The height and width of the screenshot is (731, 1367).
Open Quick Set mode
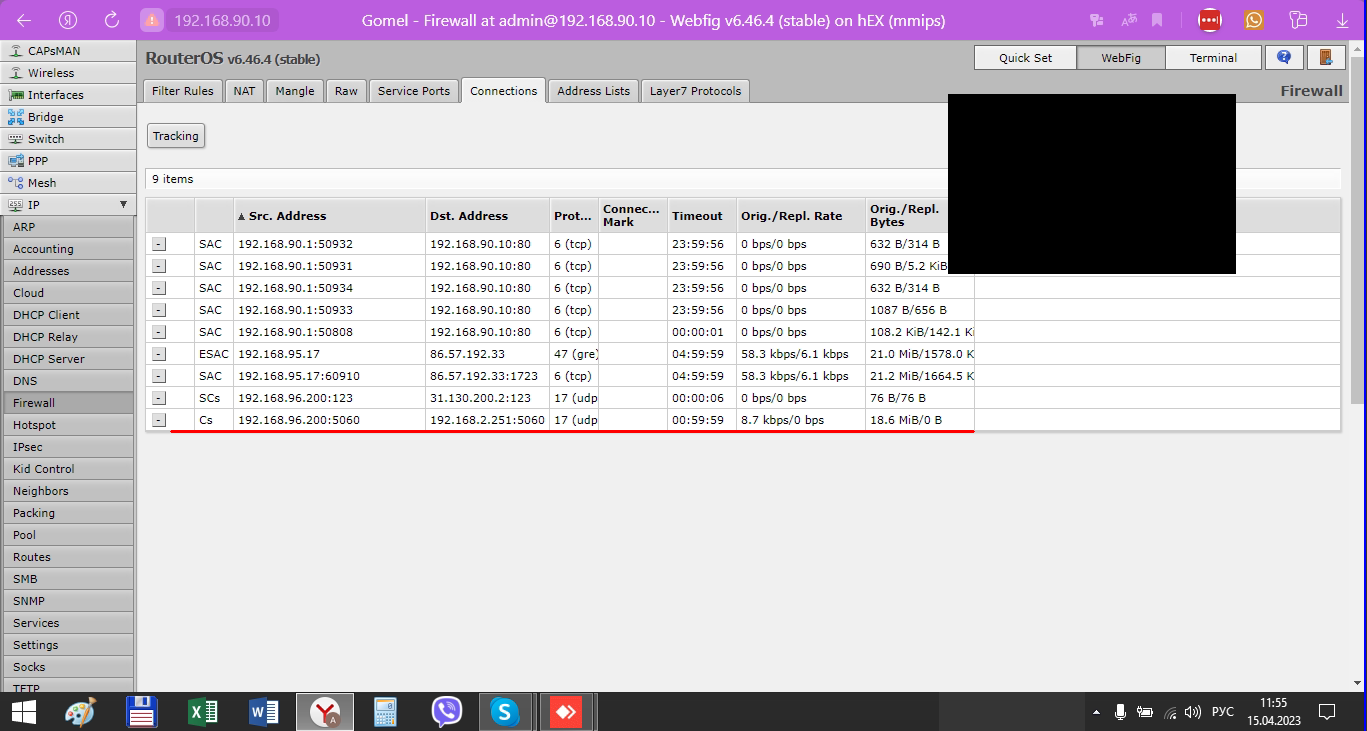coord(1025,58)
